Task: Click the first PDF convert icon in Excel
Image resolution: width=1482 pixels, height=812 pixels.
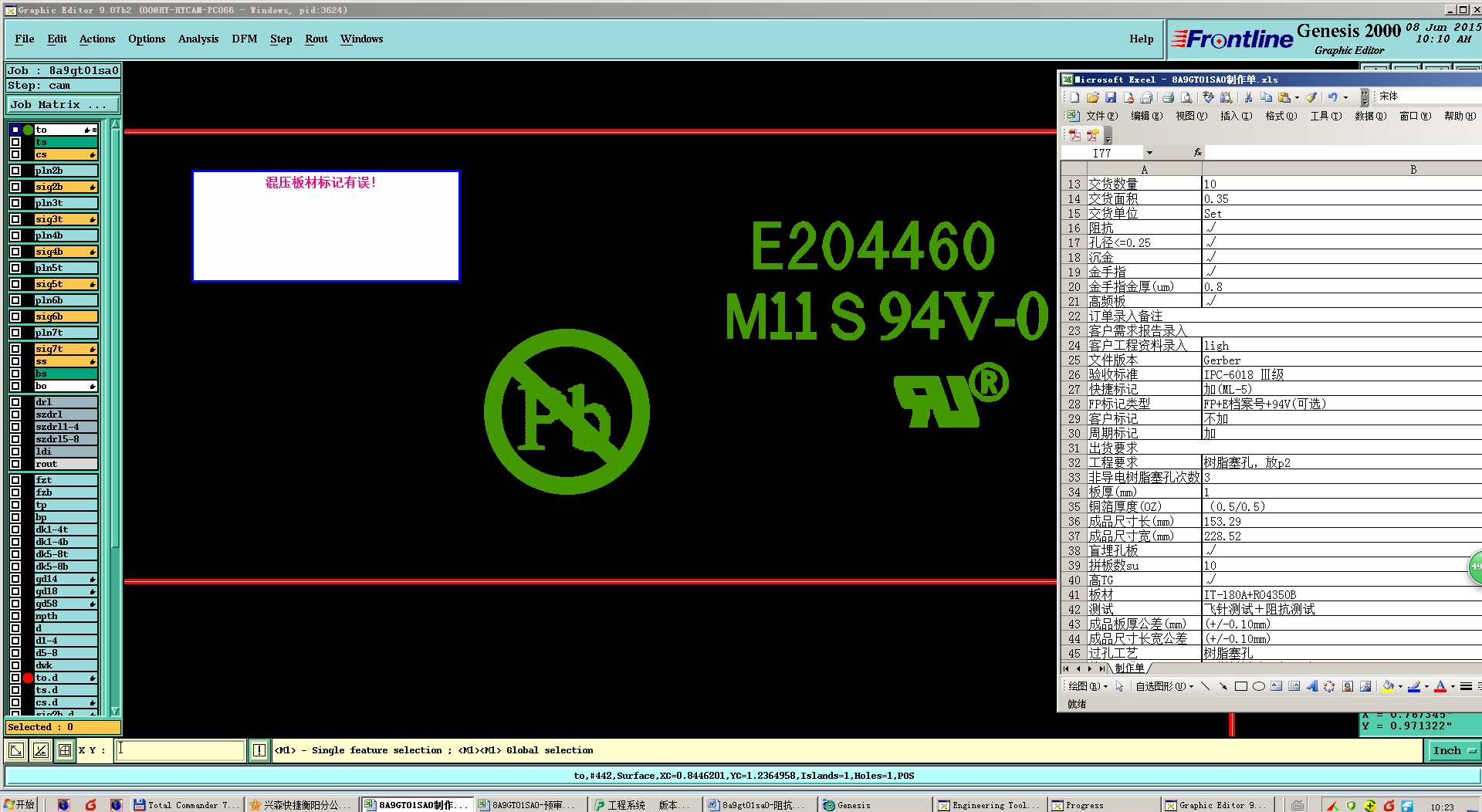Action: point(1074,135)
